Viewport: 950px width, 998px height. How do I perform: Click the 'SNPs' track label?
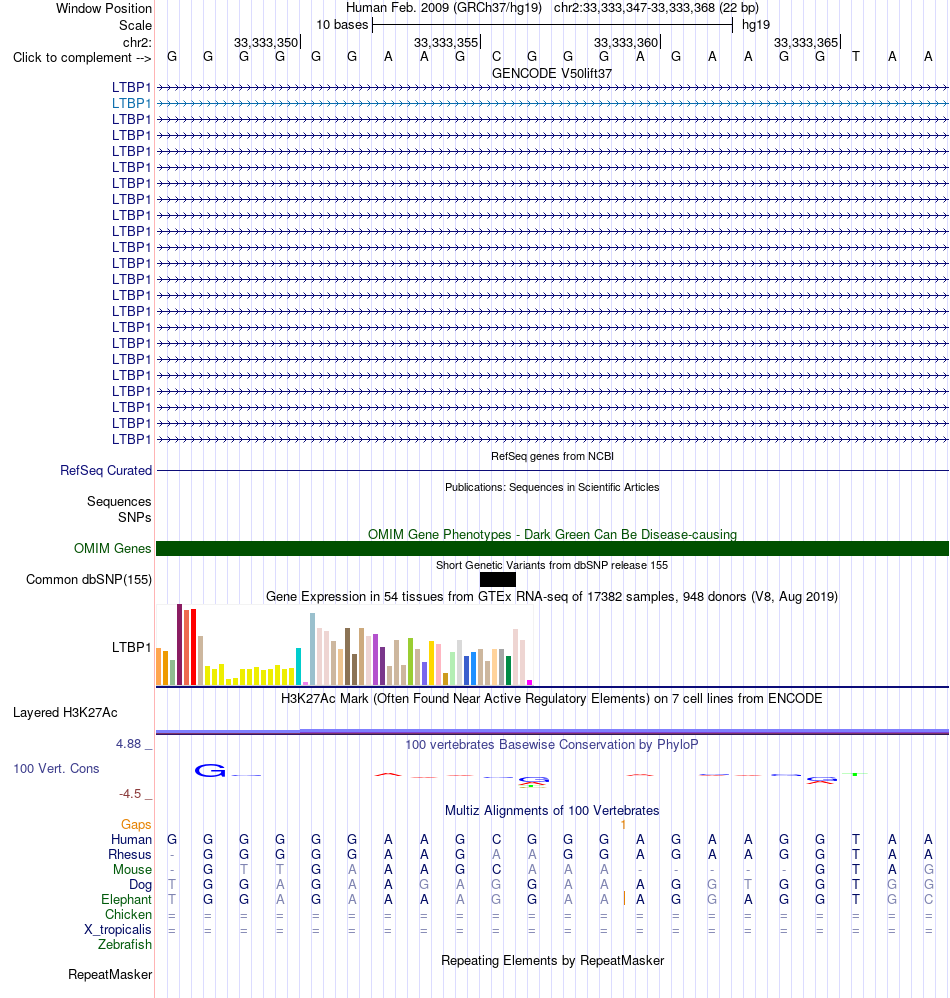point(134,517)
